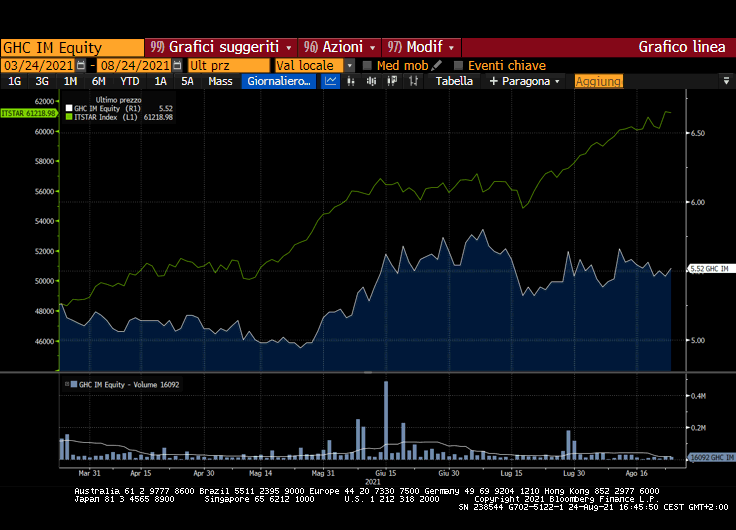Image resolution: width=736 pixels, height=530 pixels.
Task: Open the Giornaliero periodicity dropdown
Action: (x=279, y=81)
